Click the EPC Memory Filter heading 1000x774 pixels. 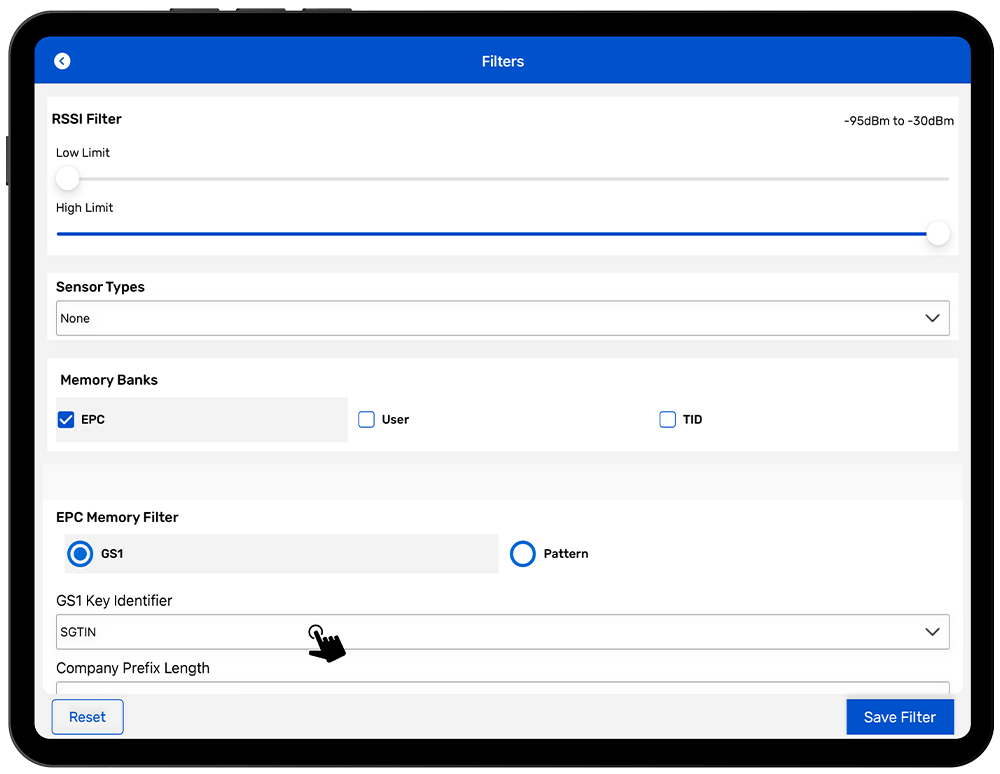click(117, 517)
